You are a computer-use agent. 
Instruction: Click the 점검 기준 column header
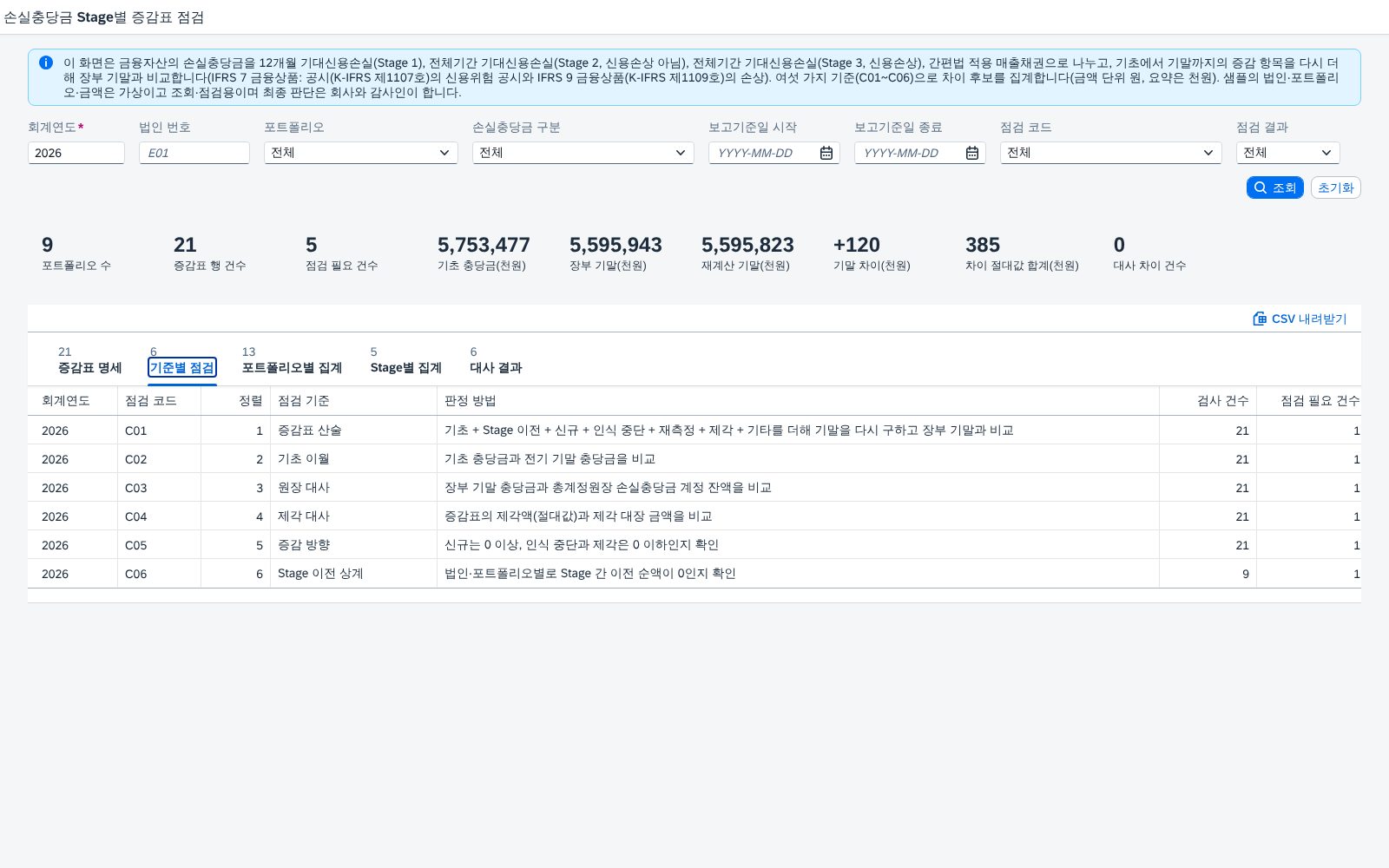(353, 400)
